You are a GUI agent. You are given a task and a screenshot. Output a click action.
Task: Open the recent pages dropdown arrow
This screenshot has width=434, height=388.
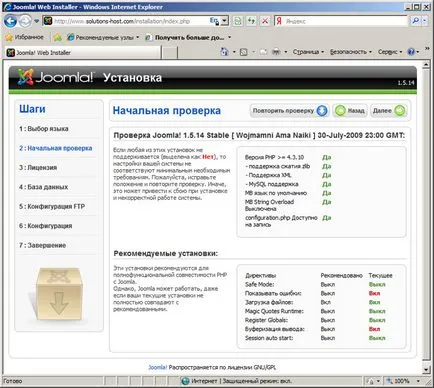coord(37,21)
